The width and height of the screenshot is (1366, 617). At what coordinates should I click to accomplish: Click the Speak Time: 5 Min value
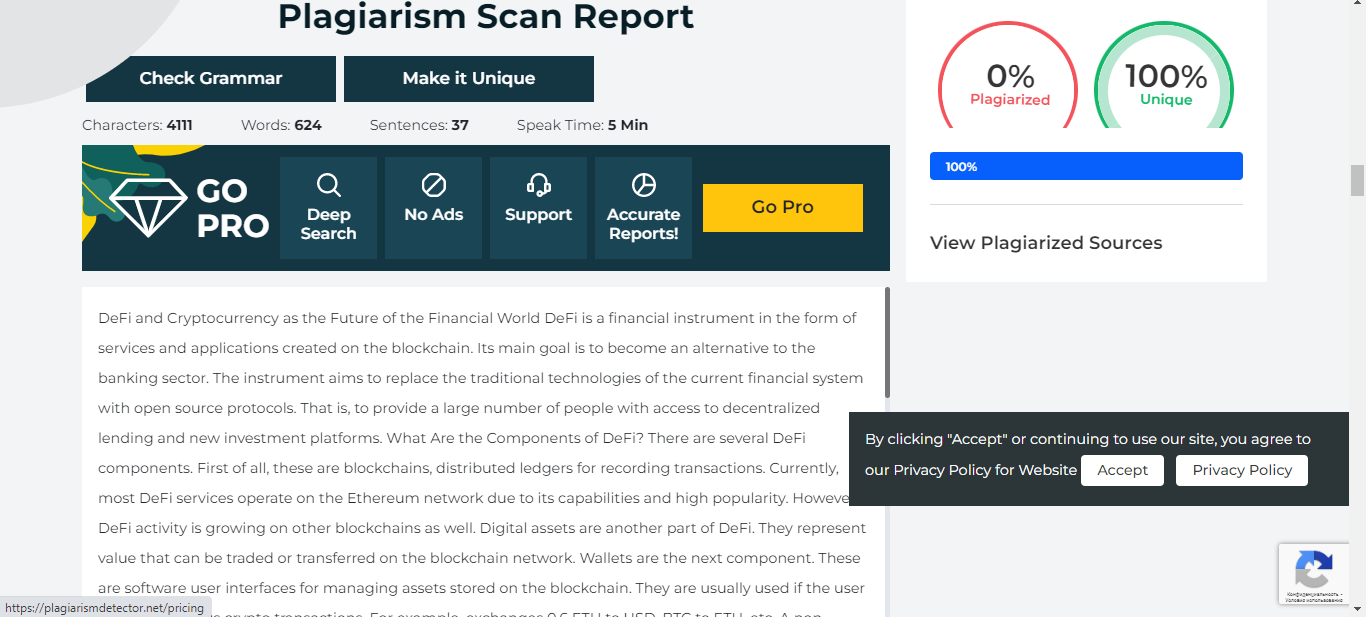[x=582, y=125]
